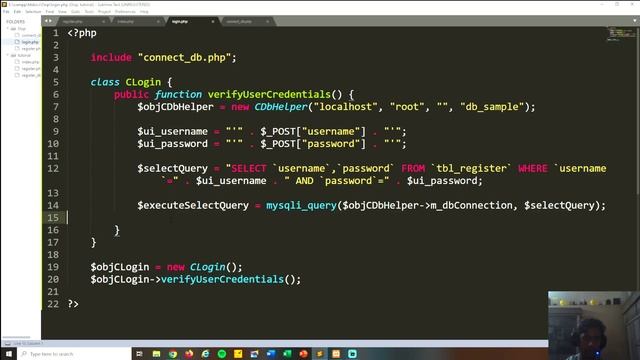Open Sublime Text taskbar icon

tap(320, 353)
